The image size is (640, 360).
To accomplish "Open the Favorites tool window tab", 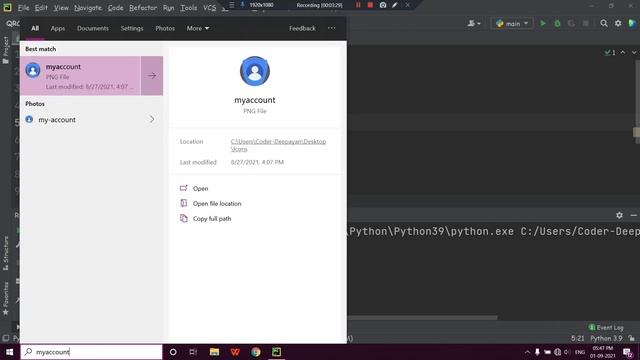I will click(x=6, y=299).
